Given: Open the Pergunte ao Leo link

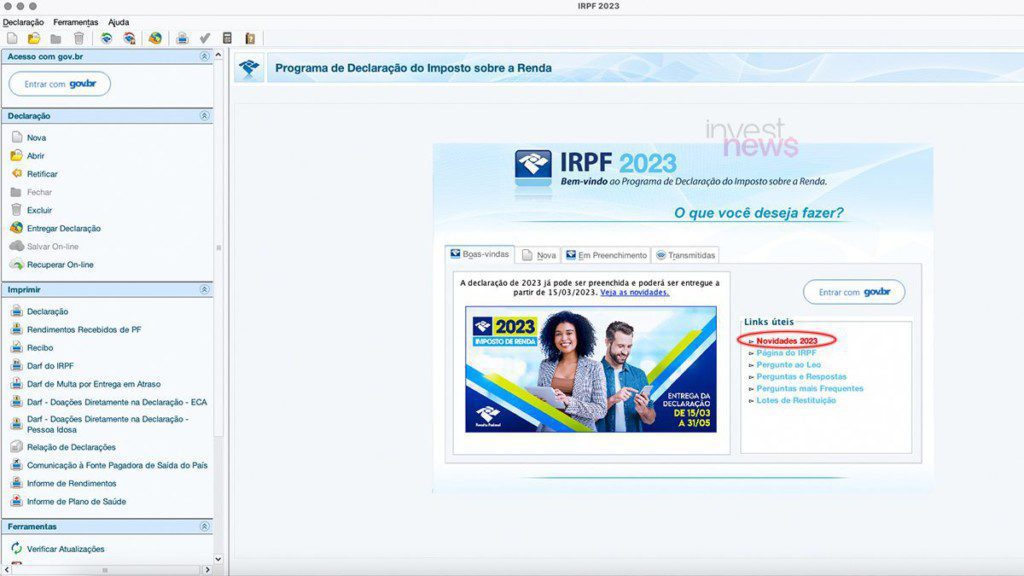Looking at the screenshot, I should [789, 365].
